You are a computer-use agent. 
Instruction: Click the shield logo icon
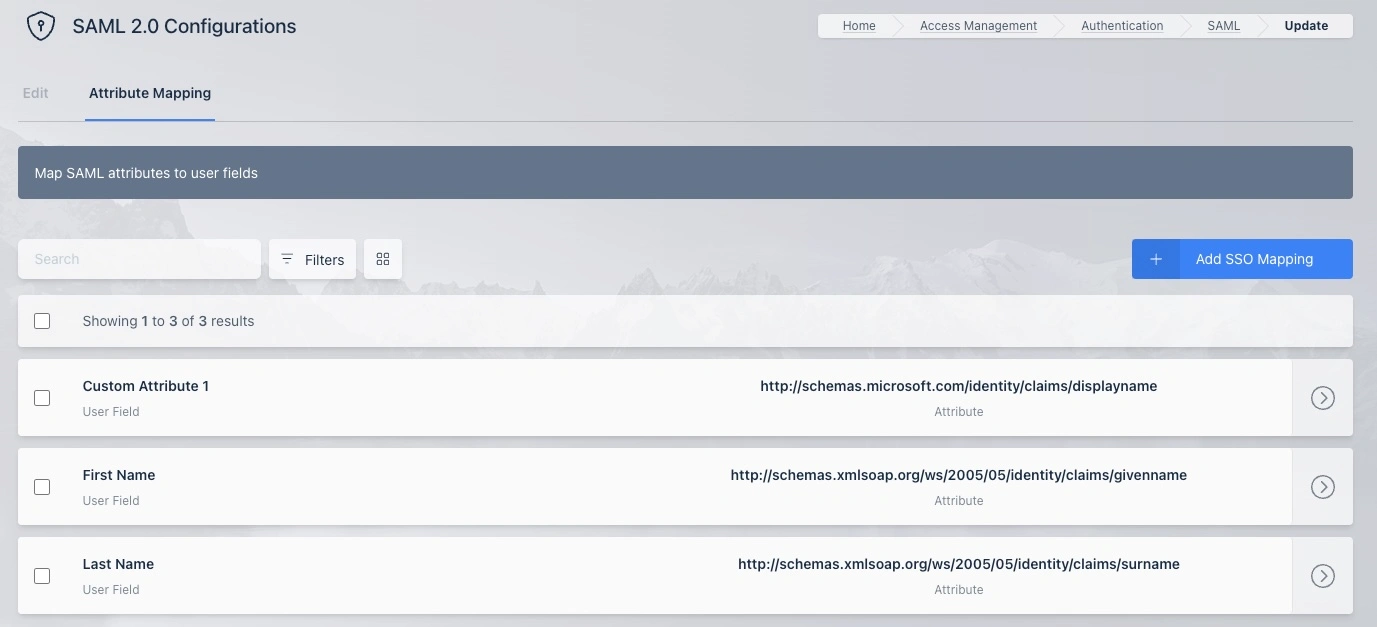tap(40, 25)
